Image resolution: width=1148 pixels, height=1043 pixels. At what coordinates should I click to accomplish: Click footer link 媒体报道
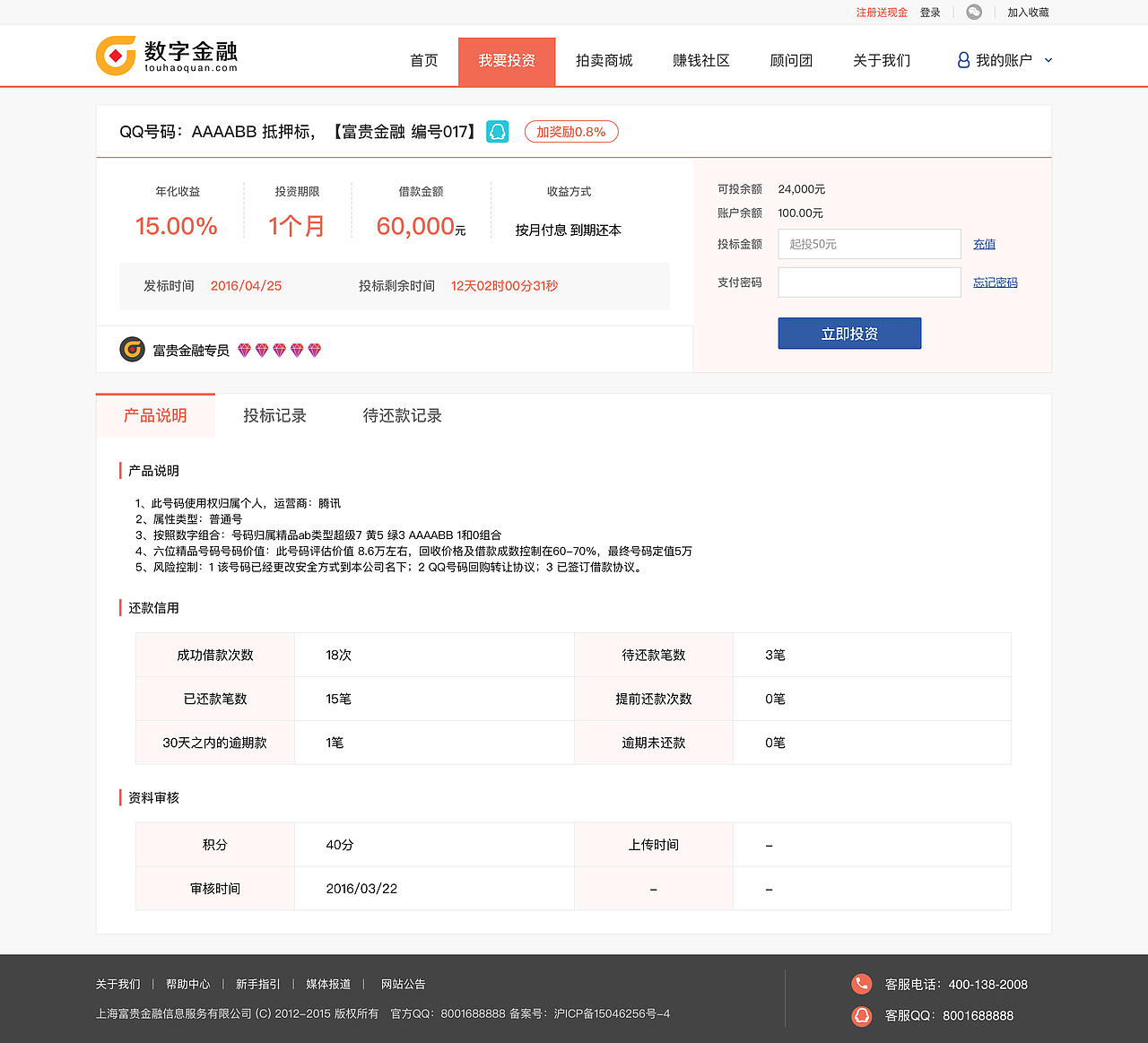pos(328,984)
